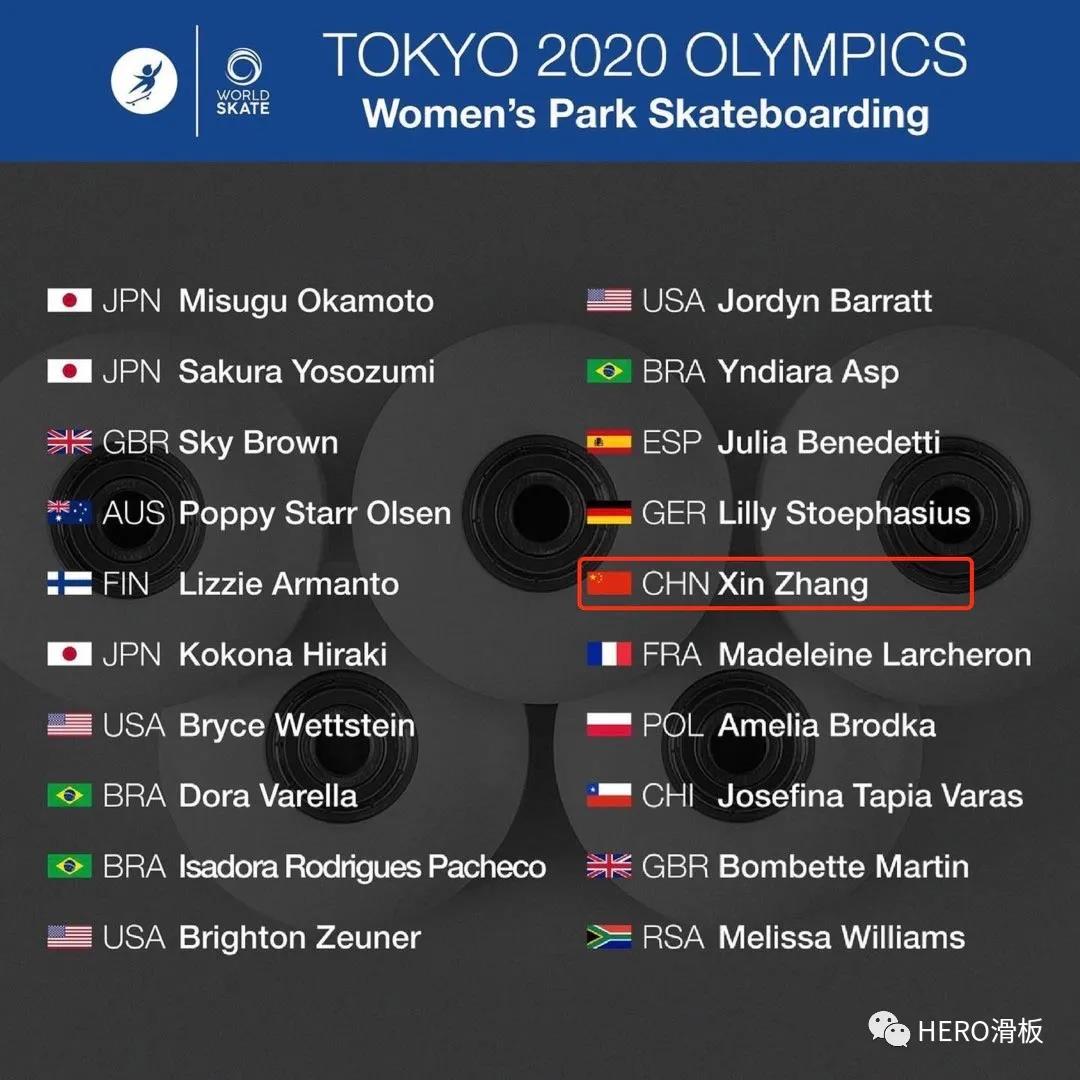Click the Great Britain flag beside Sky Brown

[x=70, y=442]
